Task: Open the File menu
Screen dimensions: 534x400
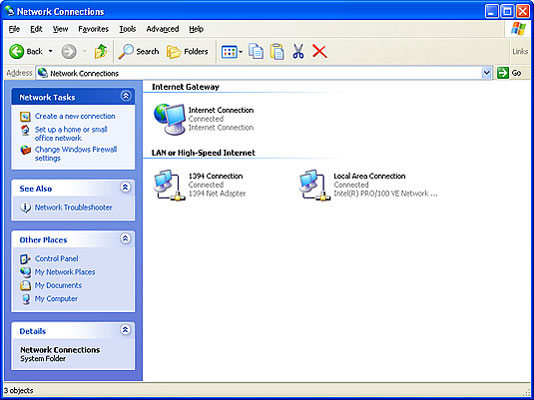Action: (x=14, y=29)
